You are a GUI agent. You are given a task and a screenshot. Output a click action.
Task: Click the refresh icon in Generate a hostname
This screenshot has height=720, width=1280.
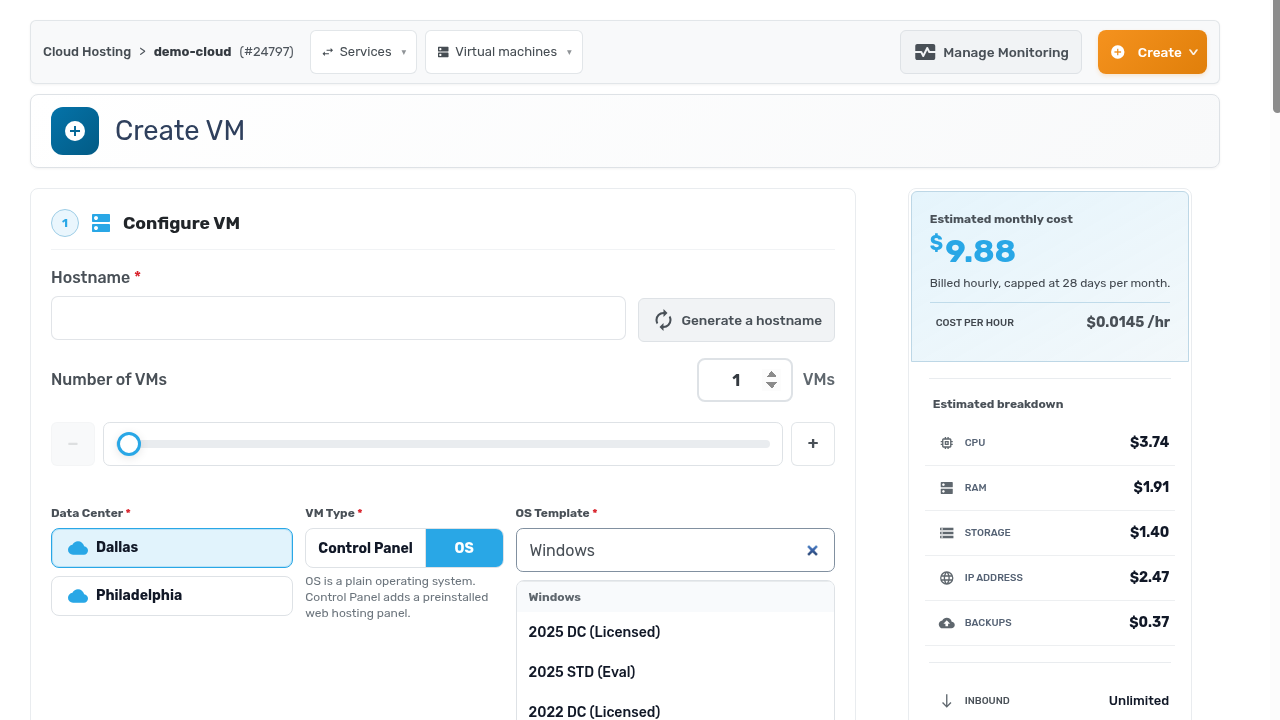point(663,320)
